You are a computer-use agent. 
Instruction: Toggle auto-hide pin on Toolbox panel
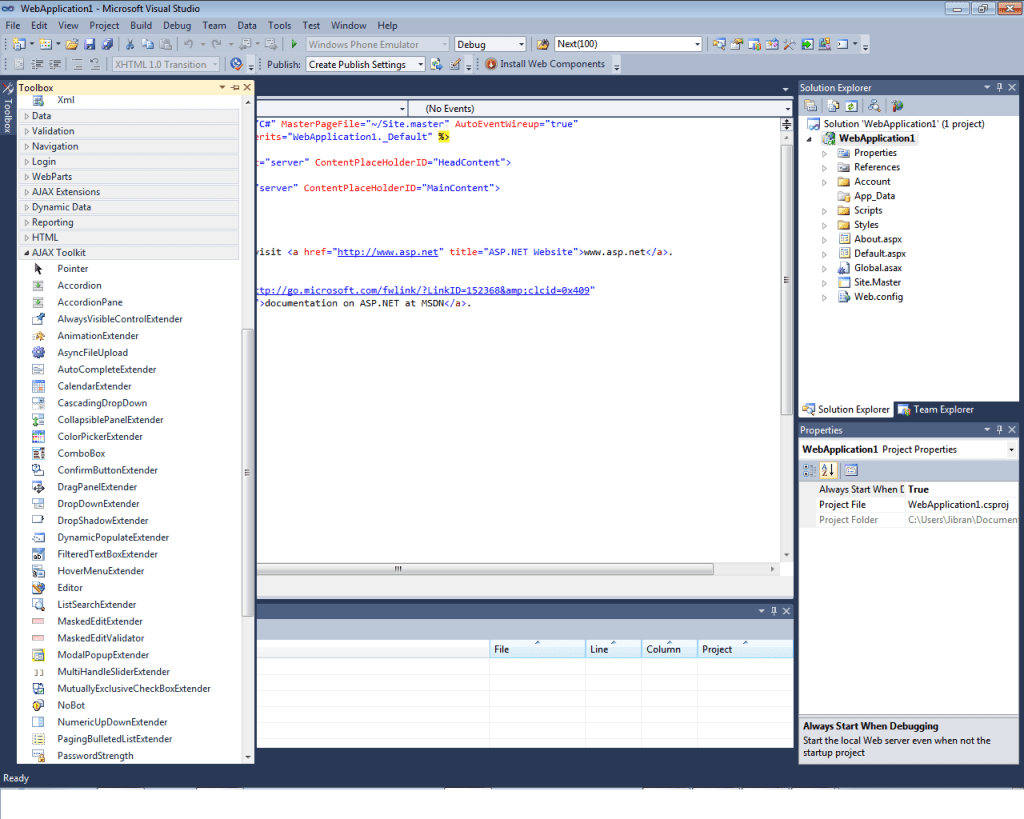pyautogui.click(x=235, y=88)
